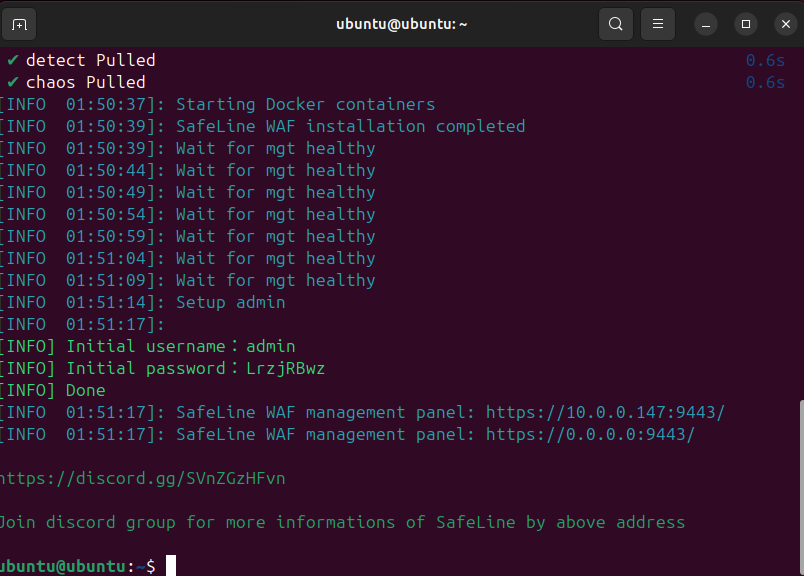The image size is (804, 576).
Task: Click the green checkmark beside detect
Action: coord(13,61)
